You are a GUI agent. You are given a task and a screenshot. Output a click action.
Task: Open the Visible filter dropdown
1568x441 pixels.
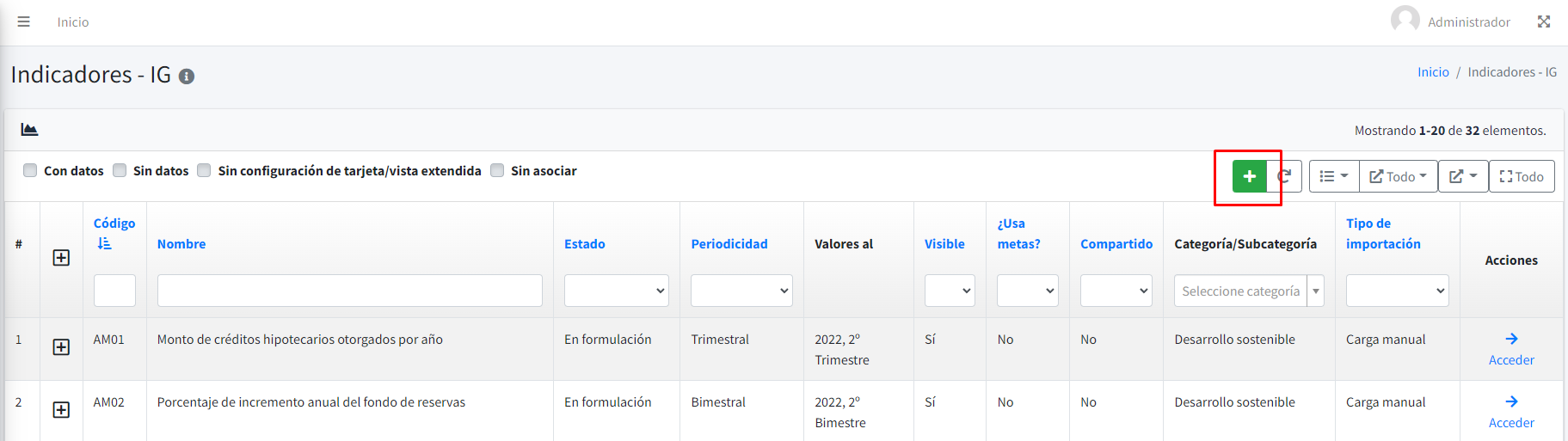tap(950, 291)
